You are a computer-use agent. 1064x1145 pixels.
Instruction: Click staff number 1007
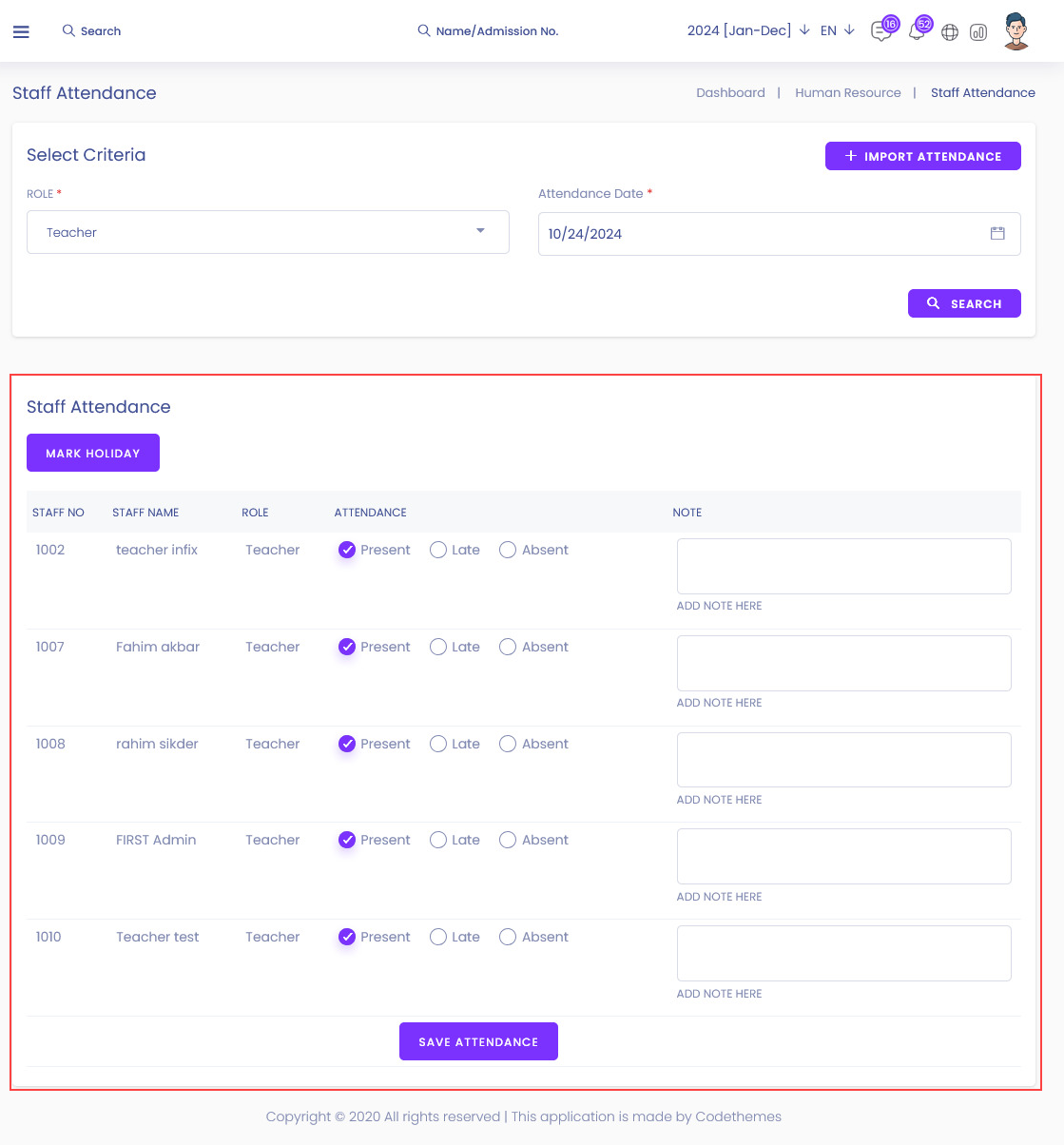50,647
